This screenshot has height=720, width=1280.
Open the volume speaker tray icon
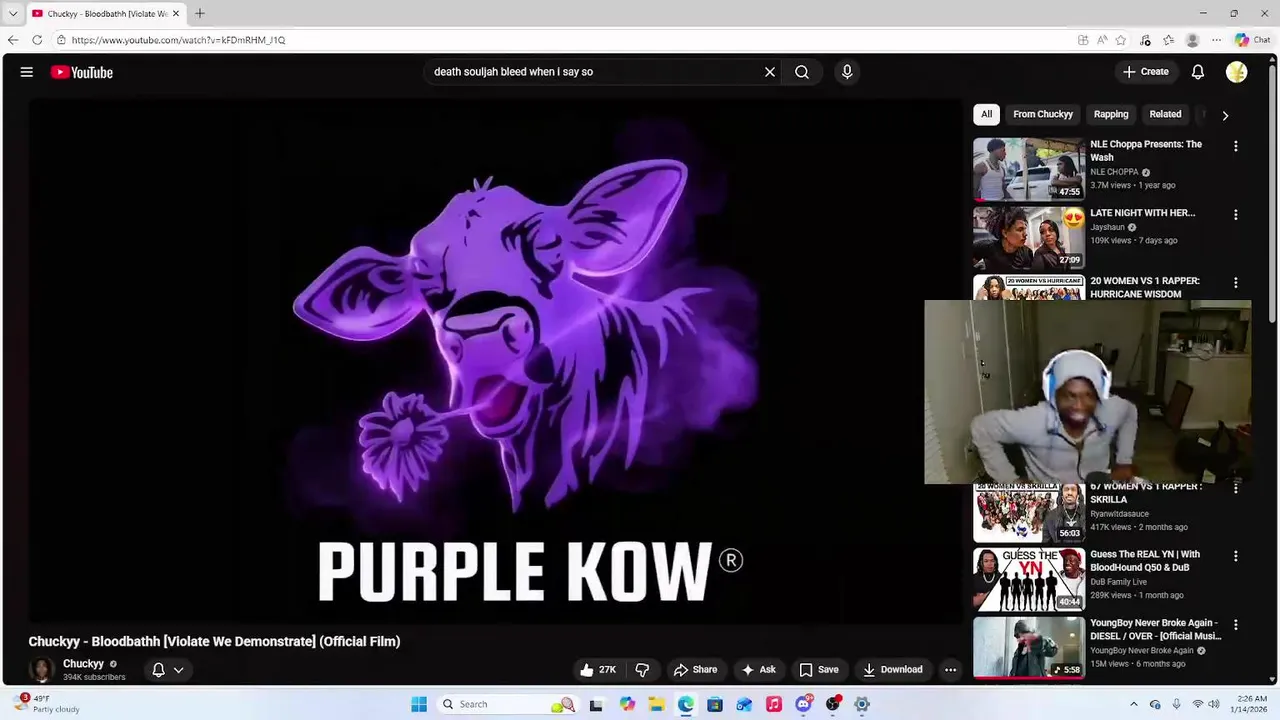1214,704
